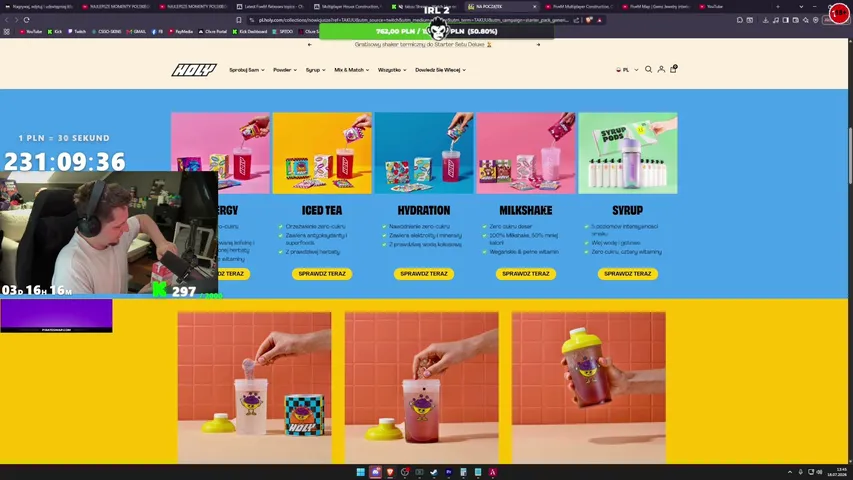This screenshot has width=853, height=480.
Task: Expand the Wszystko dropdown menu
Action: click(x=392, y=70)
